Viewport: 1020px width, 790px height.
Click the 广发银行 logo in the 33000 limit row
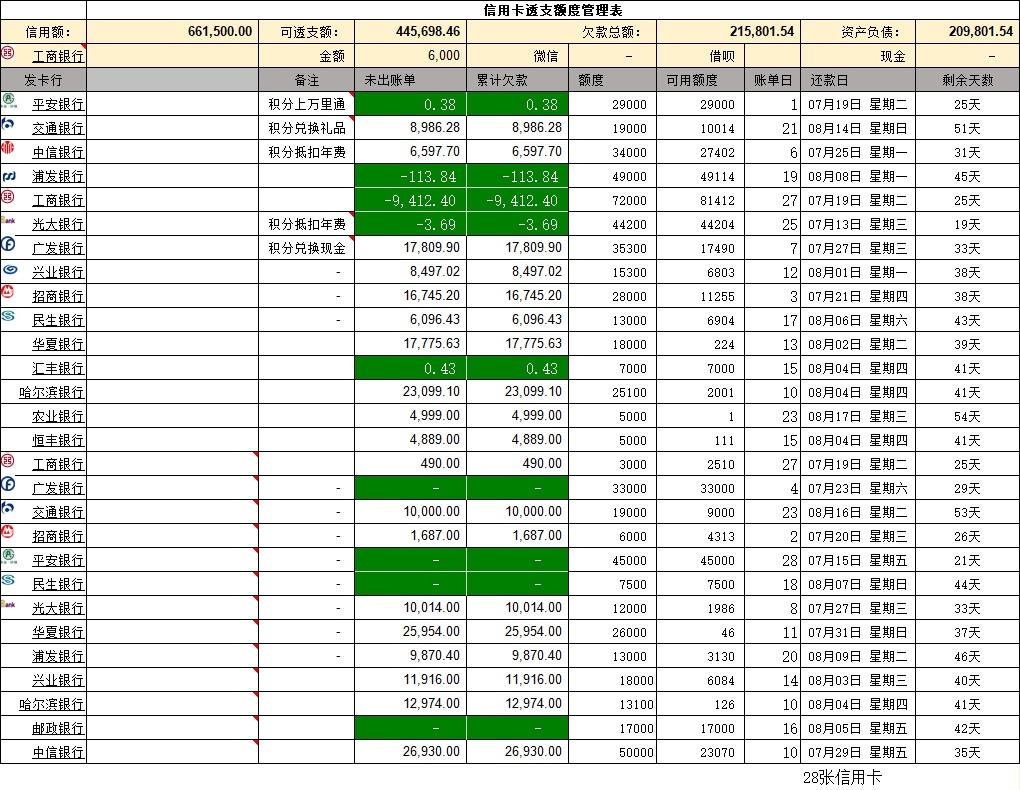8,484
